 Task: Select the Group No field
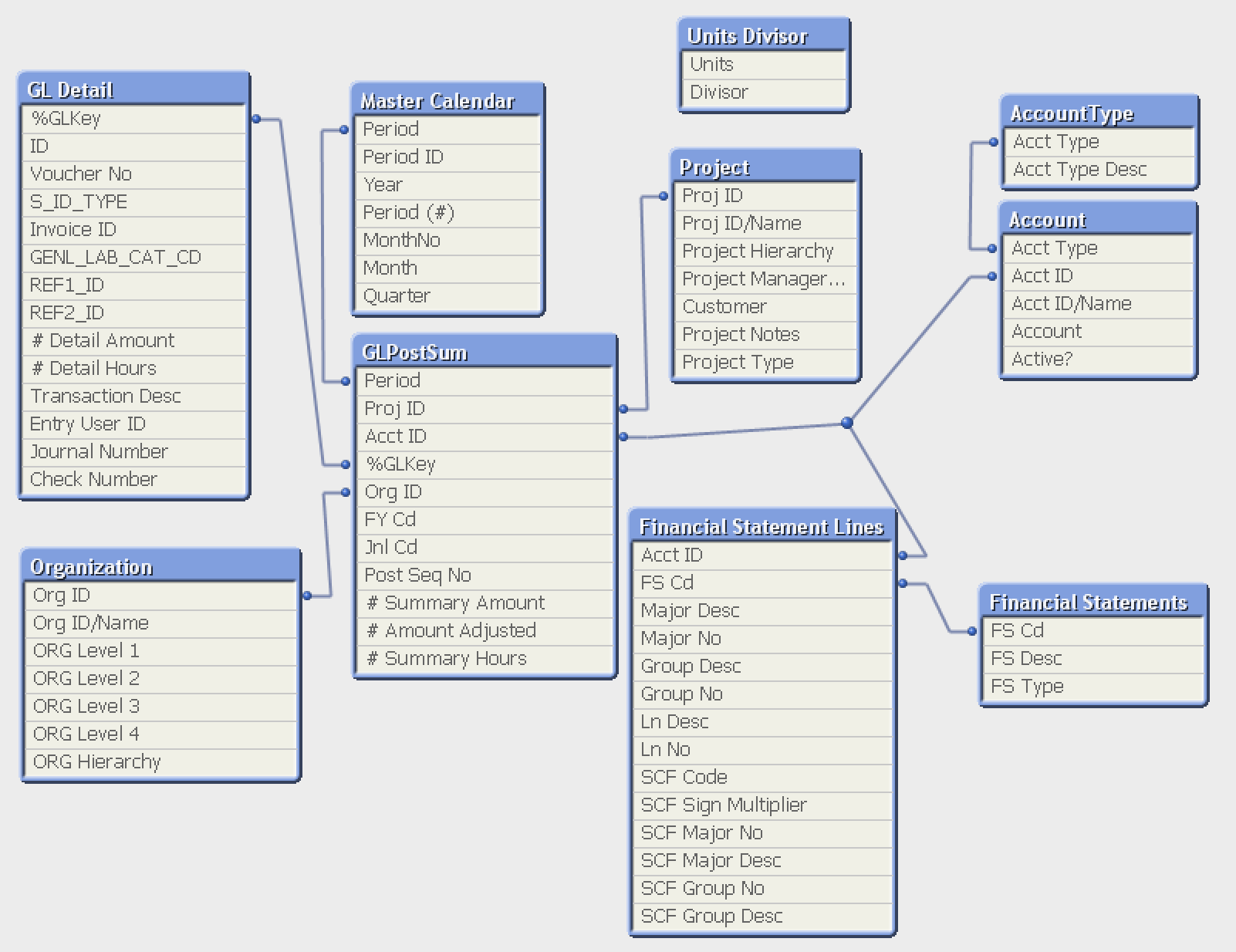[762, 694]
